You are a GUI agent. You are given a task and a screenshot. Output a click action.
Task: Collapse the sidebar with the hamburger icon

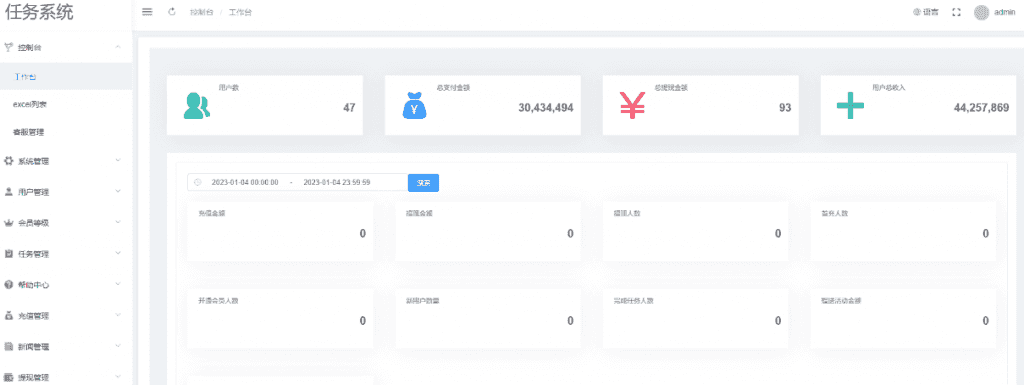[148, 12]
